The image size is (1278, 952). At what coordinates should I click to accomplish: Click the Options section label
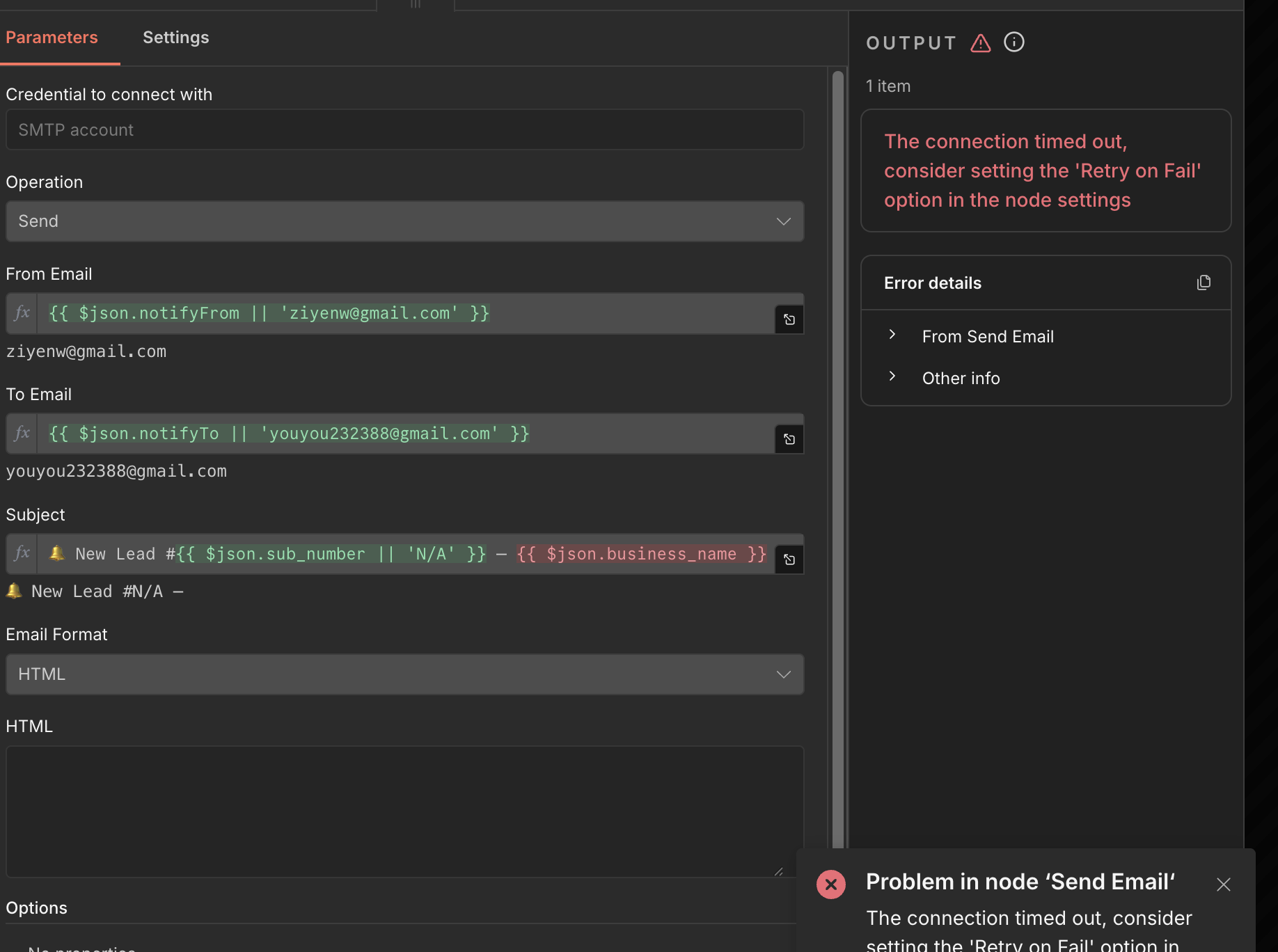pos(37,908)
